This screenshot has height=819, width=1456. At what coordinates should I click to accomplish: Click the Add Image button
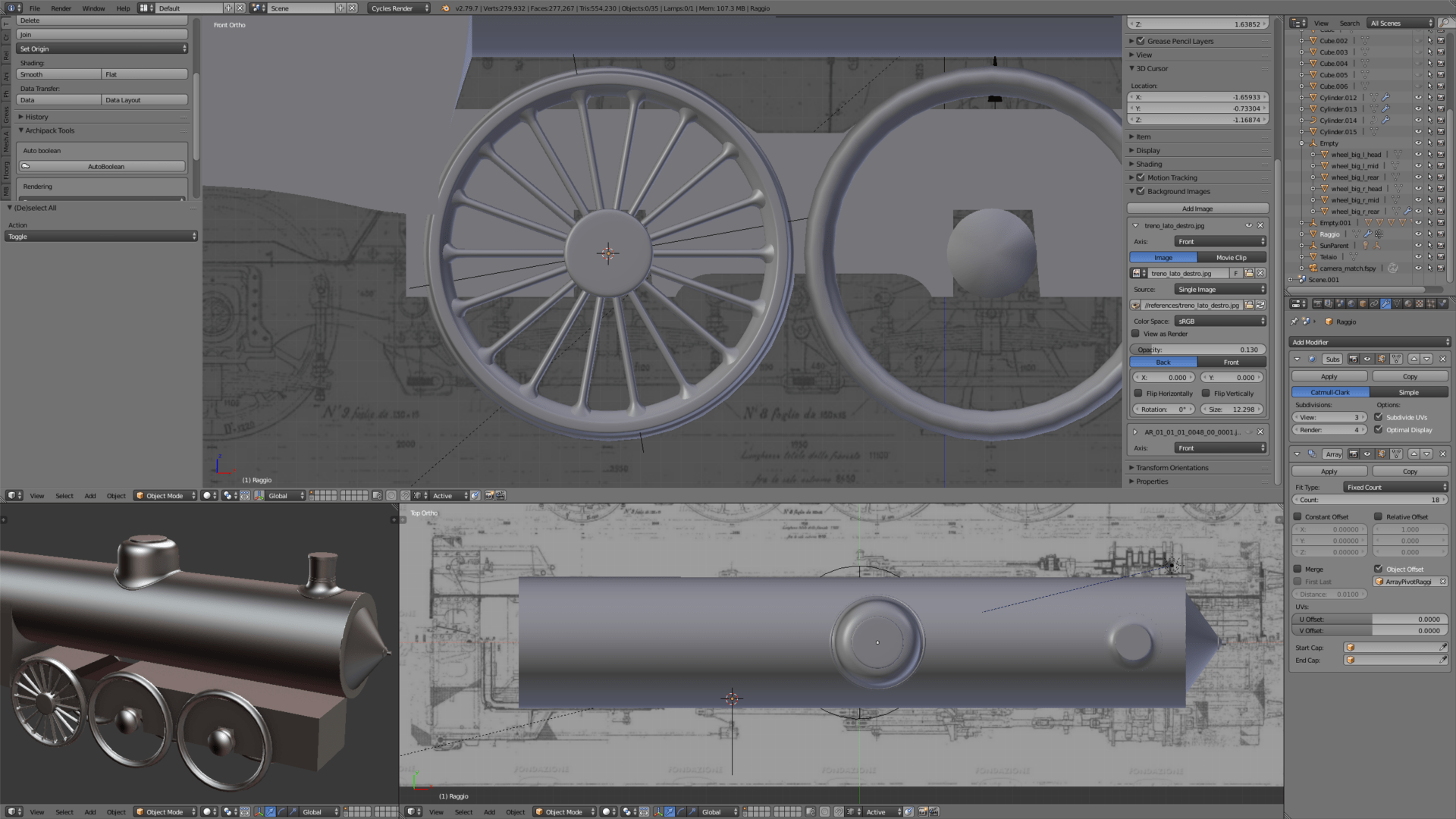1197,209
